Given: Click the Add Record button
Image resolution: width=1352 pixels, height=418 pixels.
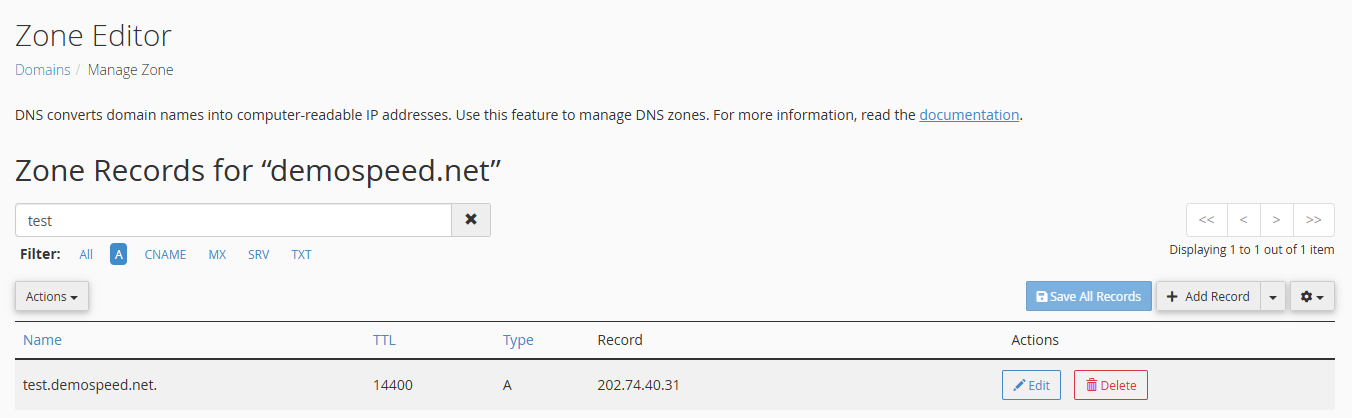Looking at the screenshot, I should [1208, 296].
